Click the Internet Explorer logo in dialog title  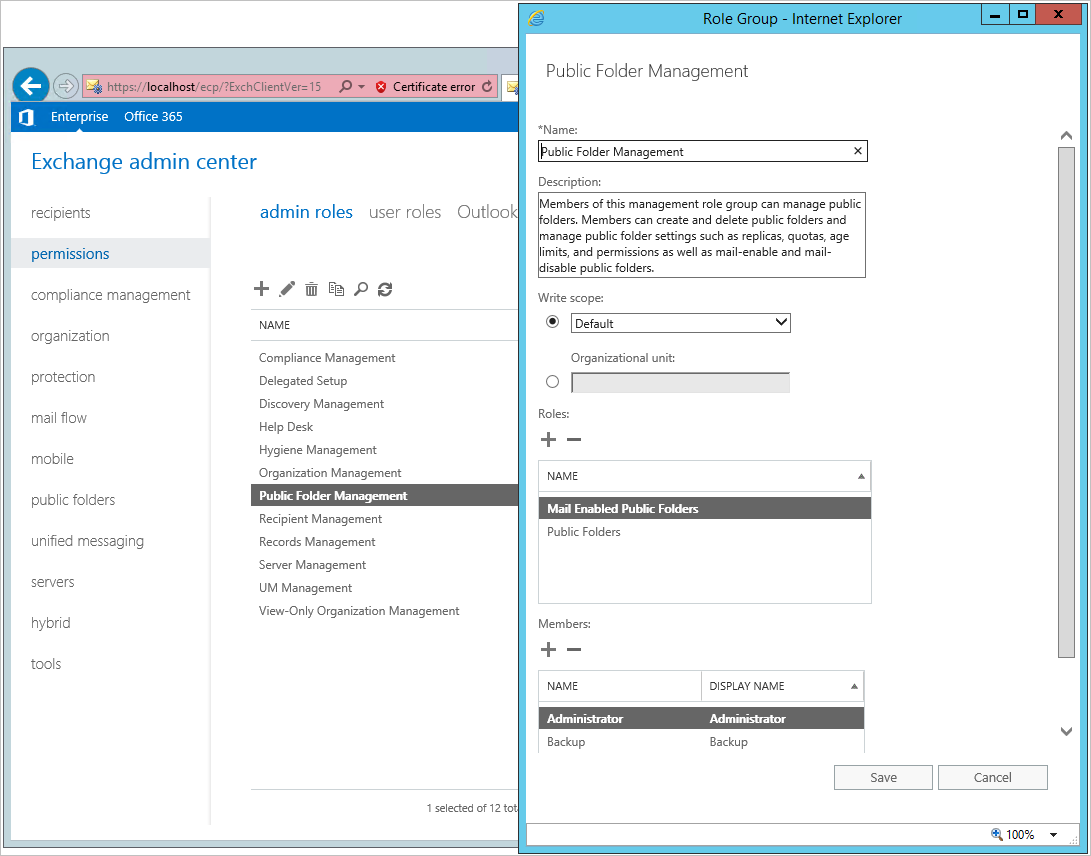[536, 18]
